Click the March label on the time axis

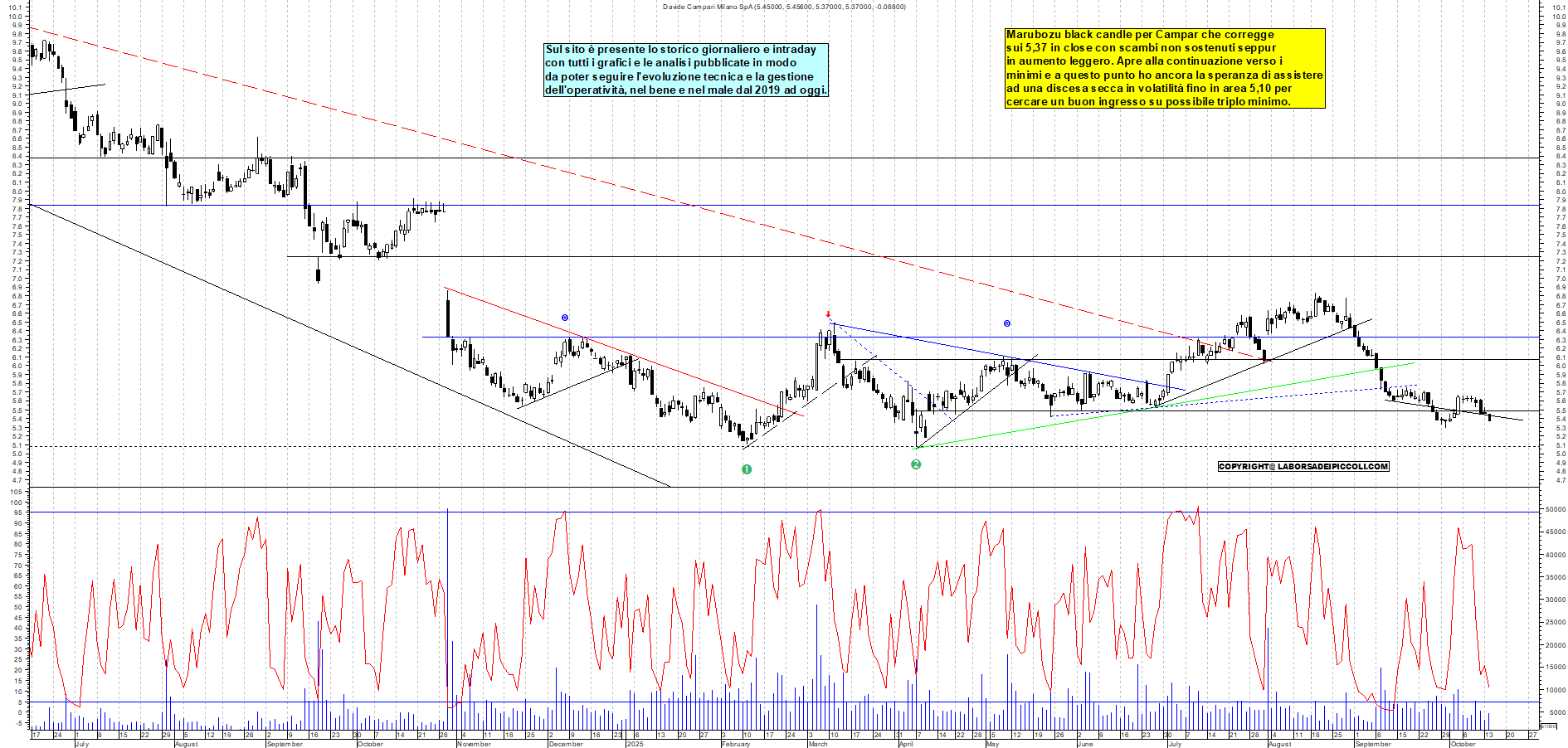[x=818, y=744]
